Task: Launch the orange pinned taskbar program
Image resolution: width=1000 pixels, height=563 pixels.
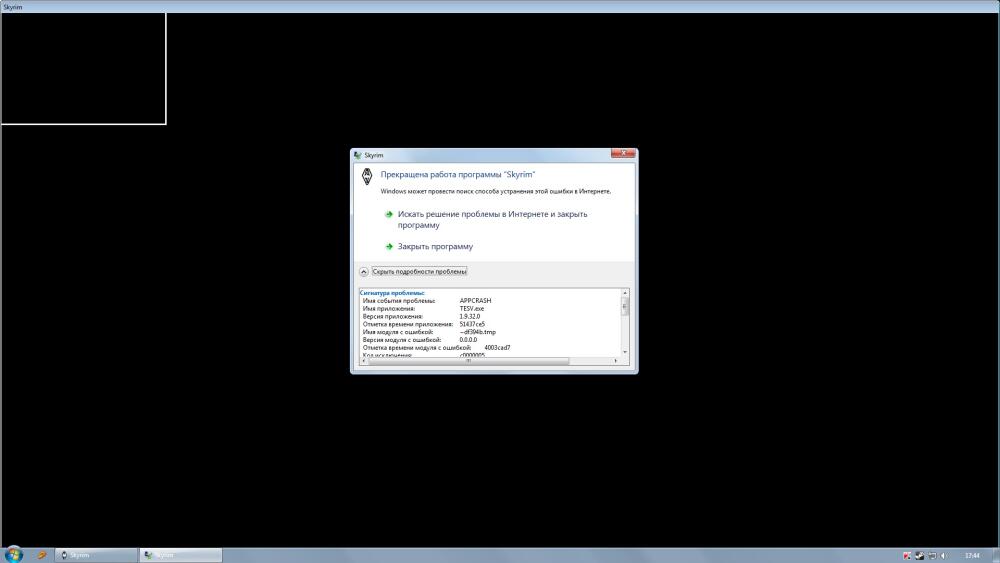Action: pos(41,555)
